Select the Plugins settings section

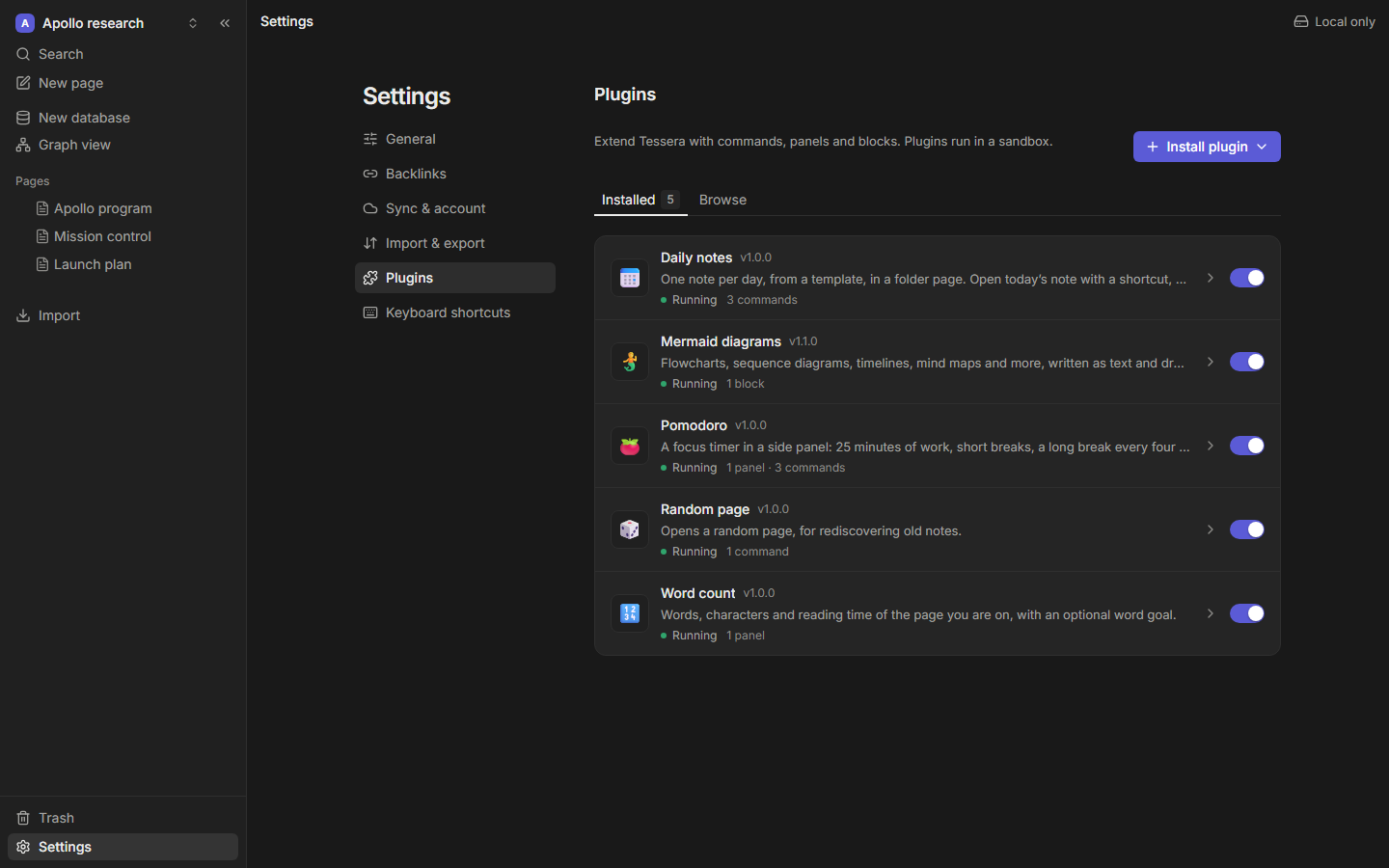[x=455, y=278]
